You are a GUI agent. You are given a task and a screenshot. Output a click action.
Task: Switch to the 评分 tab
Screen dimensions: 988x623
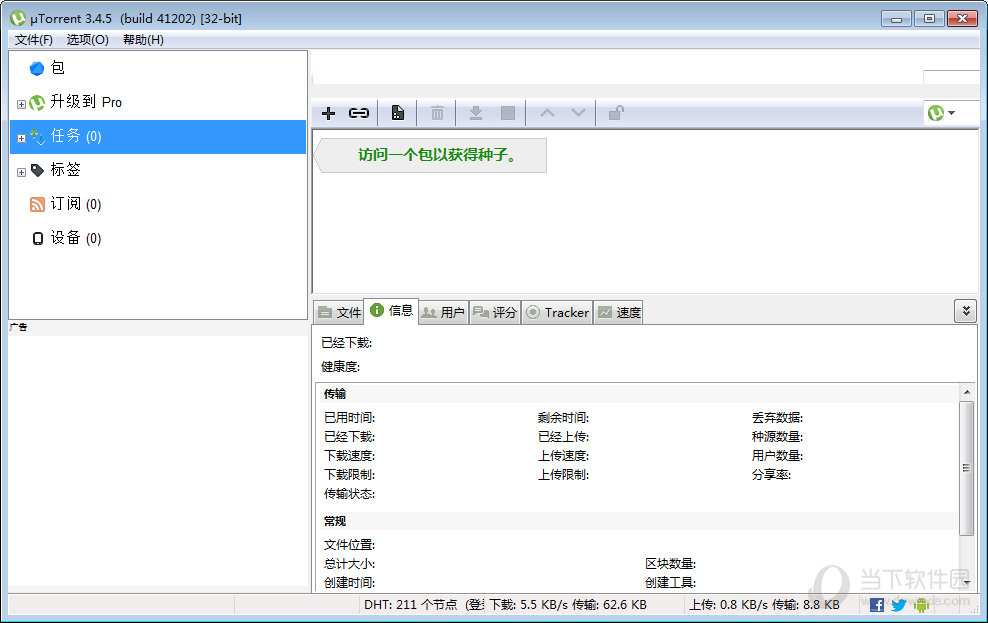coord(495,312)
